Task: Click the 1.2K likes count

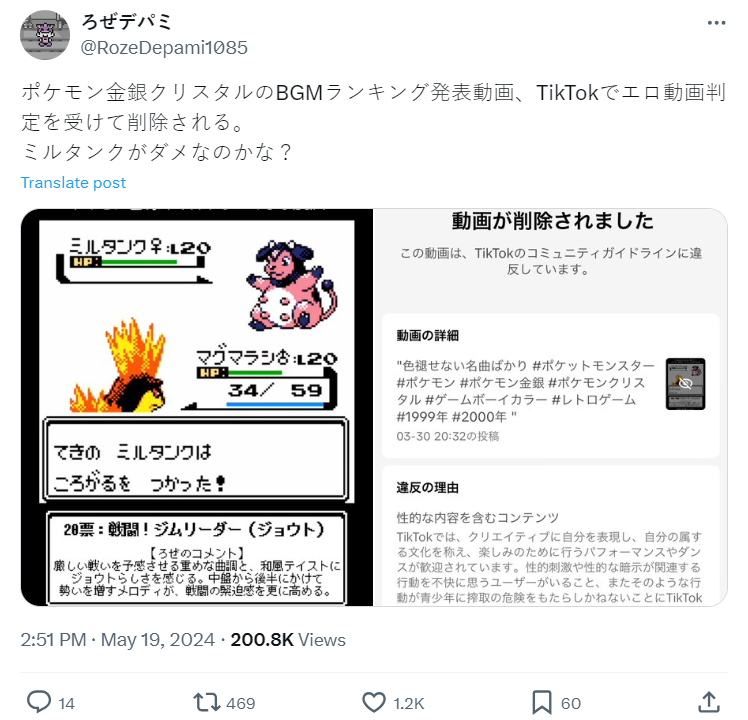Action: tap(409, 703)
